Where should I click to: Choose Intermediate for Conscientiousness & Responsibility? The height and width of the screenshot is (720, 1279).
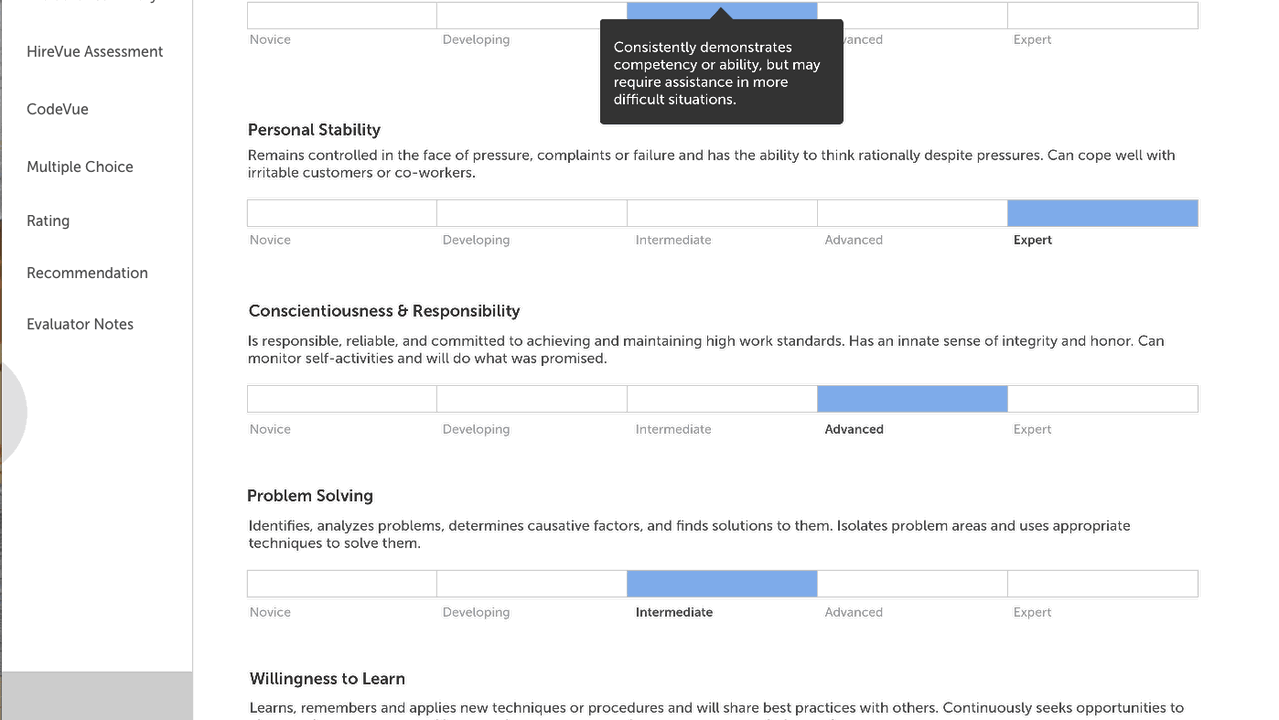click(722, 399)
